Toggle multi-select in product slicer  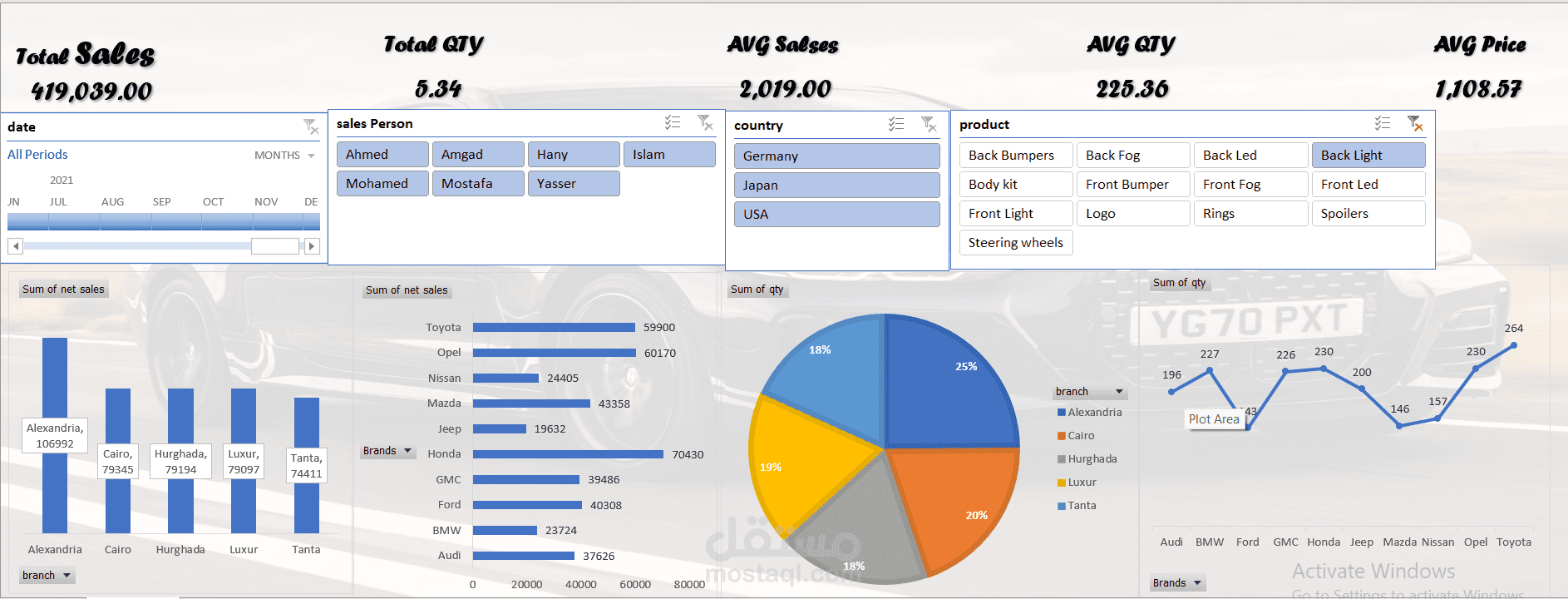pyautogui.click(x=1383, y=124)
